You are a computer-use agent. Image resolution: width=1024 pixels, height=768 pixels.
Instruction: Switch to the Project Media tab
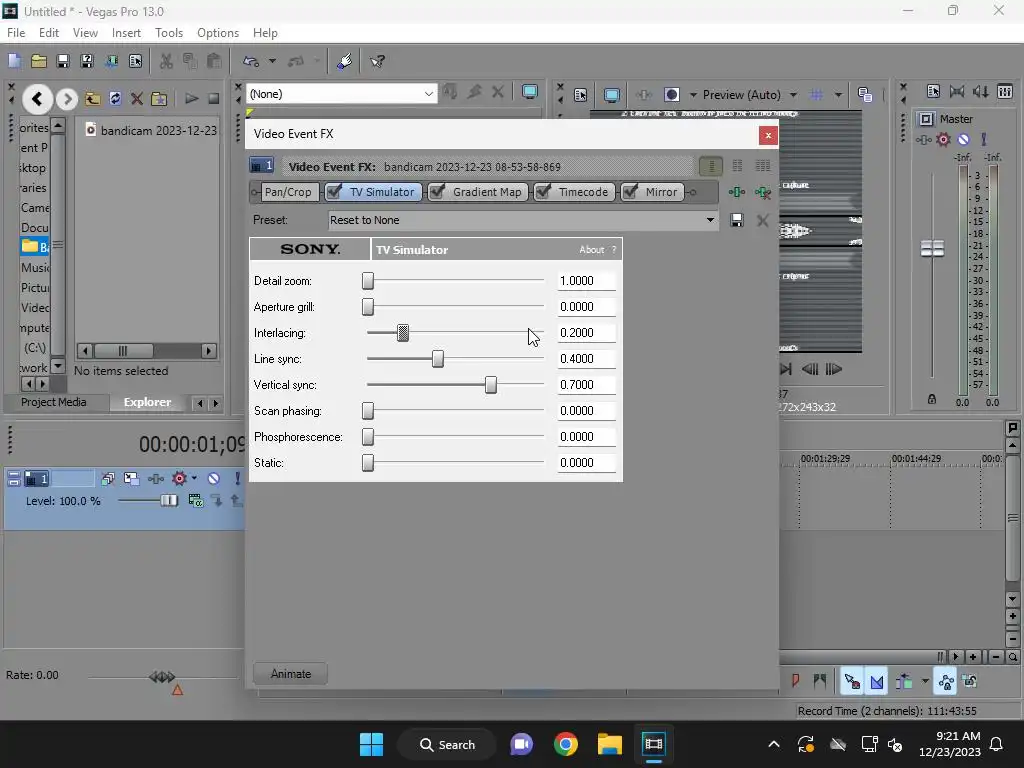coord(54,402)
